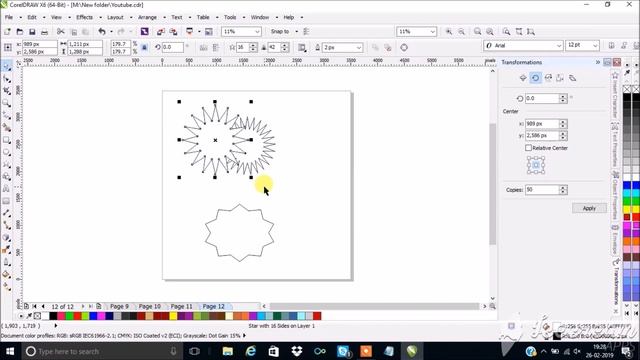This screenshot has width=640, height=360.
Task: Click the eyedropper icon beside the document palette
Action: 29,316
